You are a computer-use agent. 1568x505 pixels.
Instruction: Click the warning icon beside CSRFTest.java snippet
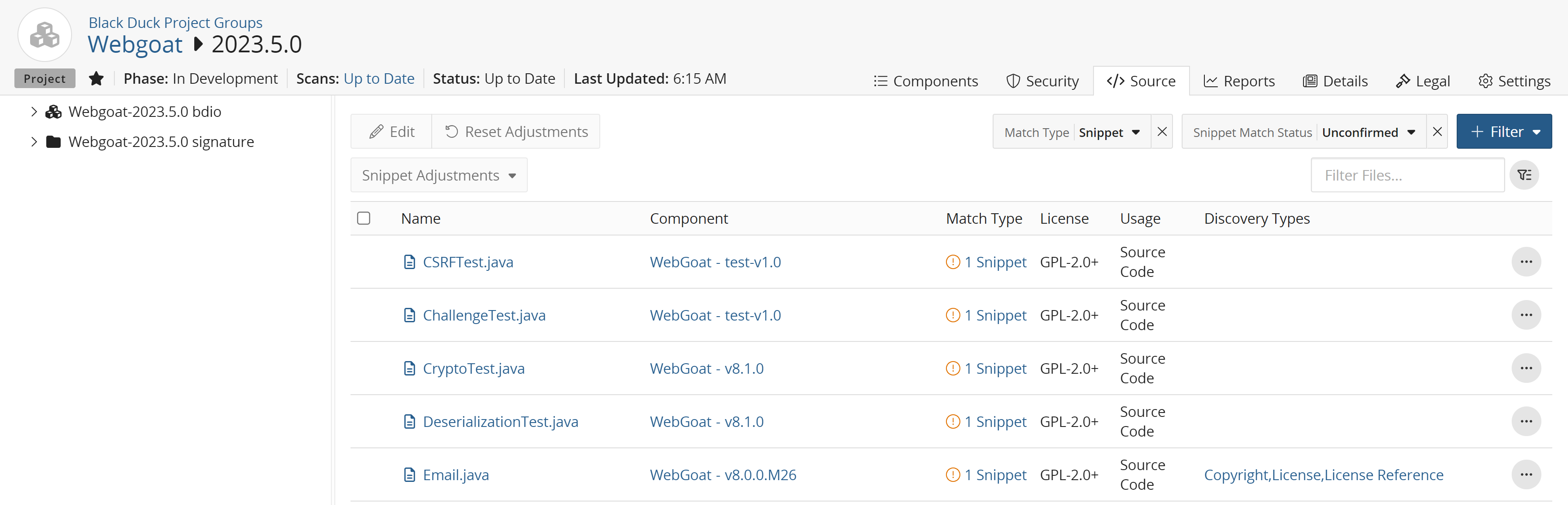(953, 262)
